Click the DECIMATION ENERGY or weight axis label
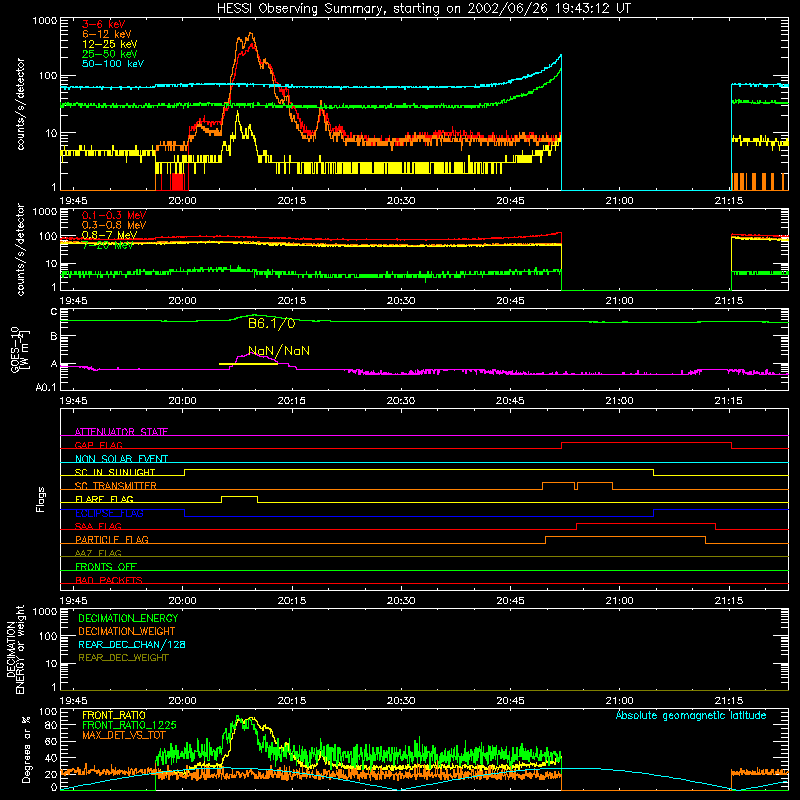This screenshot has width=800, height=800. [15, 649]
